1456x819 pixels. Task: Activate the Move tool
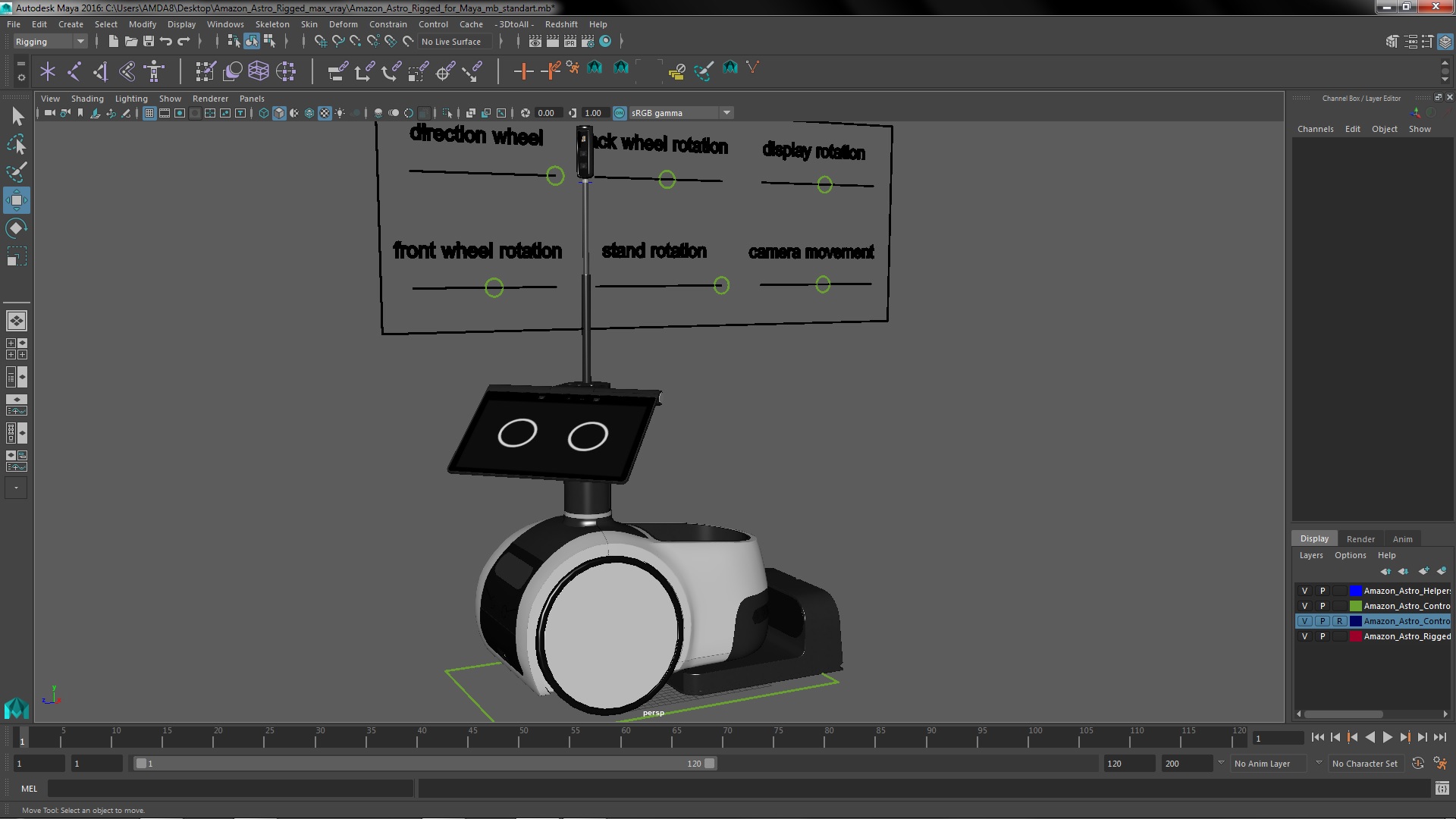click(17, 200)
